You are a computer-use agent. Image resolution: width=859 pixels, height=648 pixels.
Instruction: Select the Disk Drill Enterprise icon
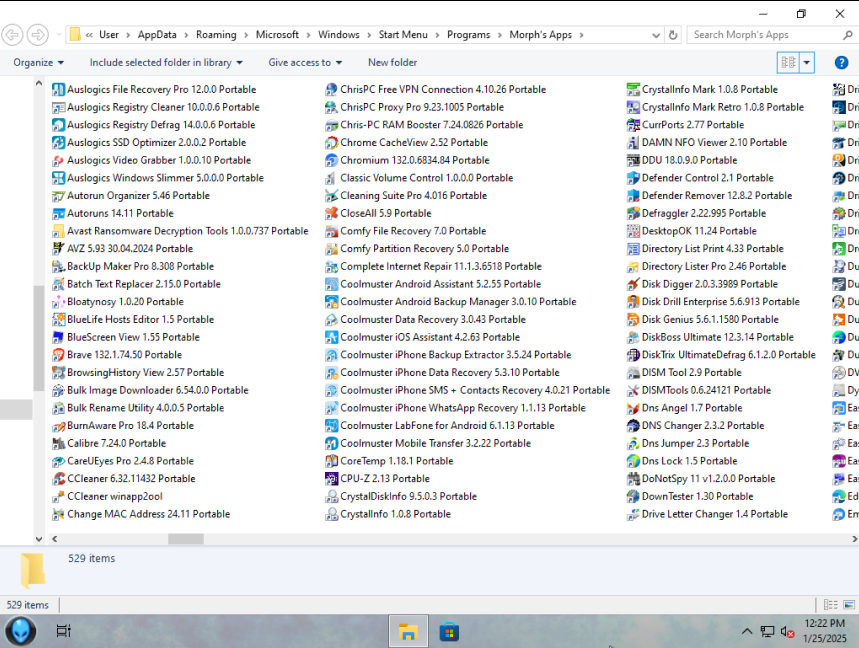tap(633, 302)
